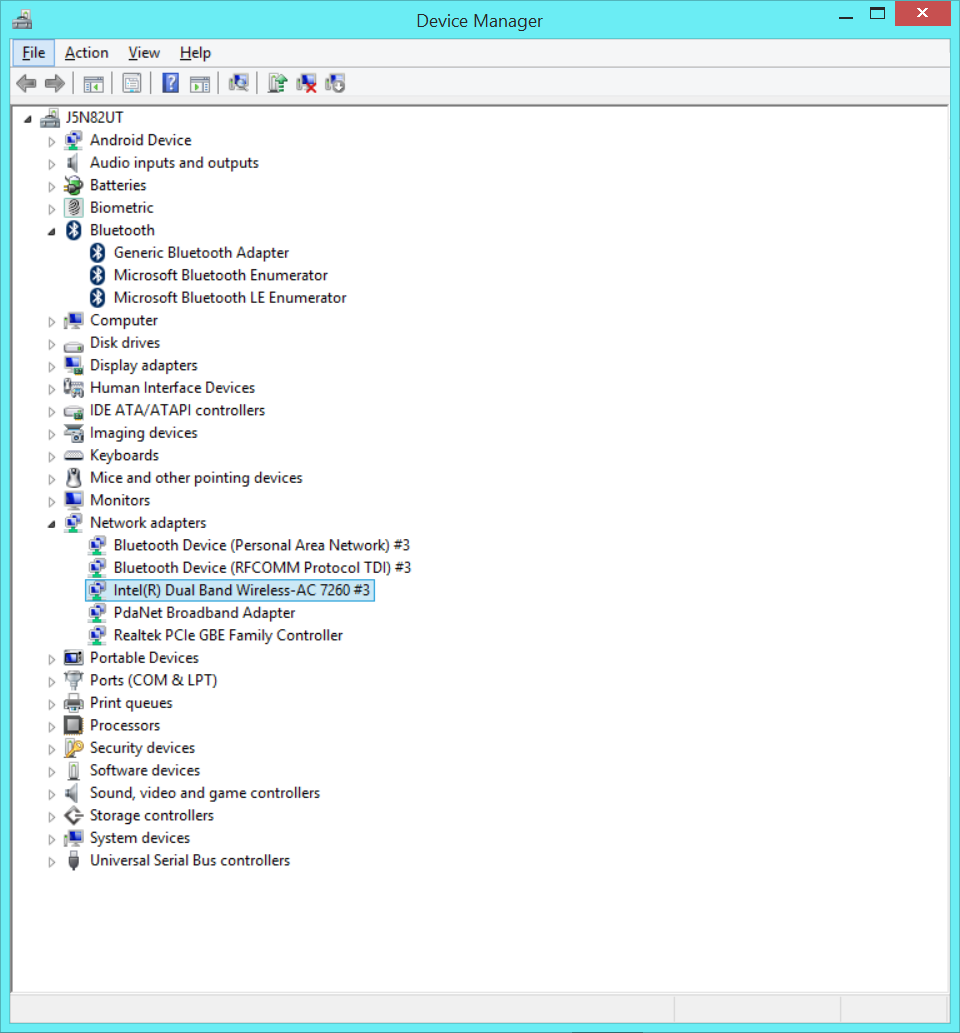Select Bluetooth Device (Personal Area Network) #3

pyautogui.click(x=262, y=545)
